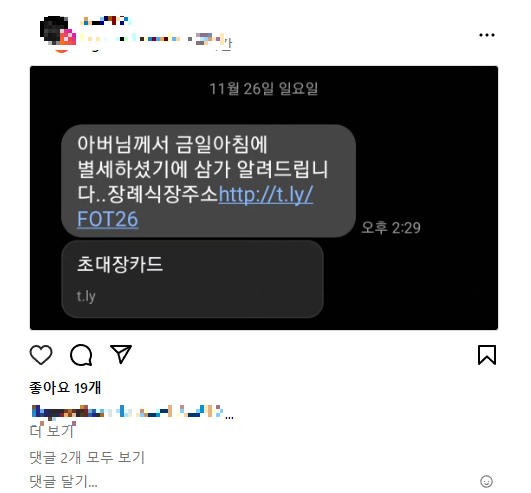Click the t.ly domain label in the preview
This screenshot has width=531, height=493.
(86, 296)
